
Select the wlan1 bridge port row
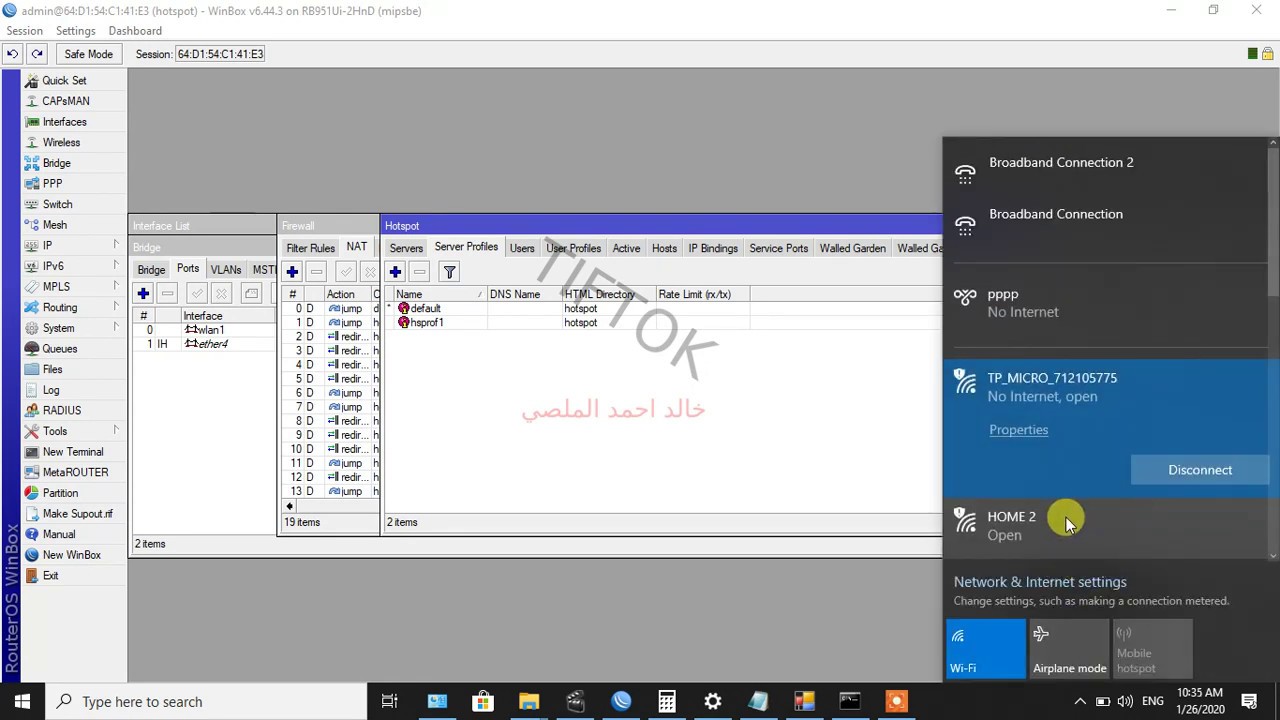(205, 330)
